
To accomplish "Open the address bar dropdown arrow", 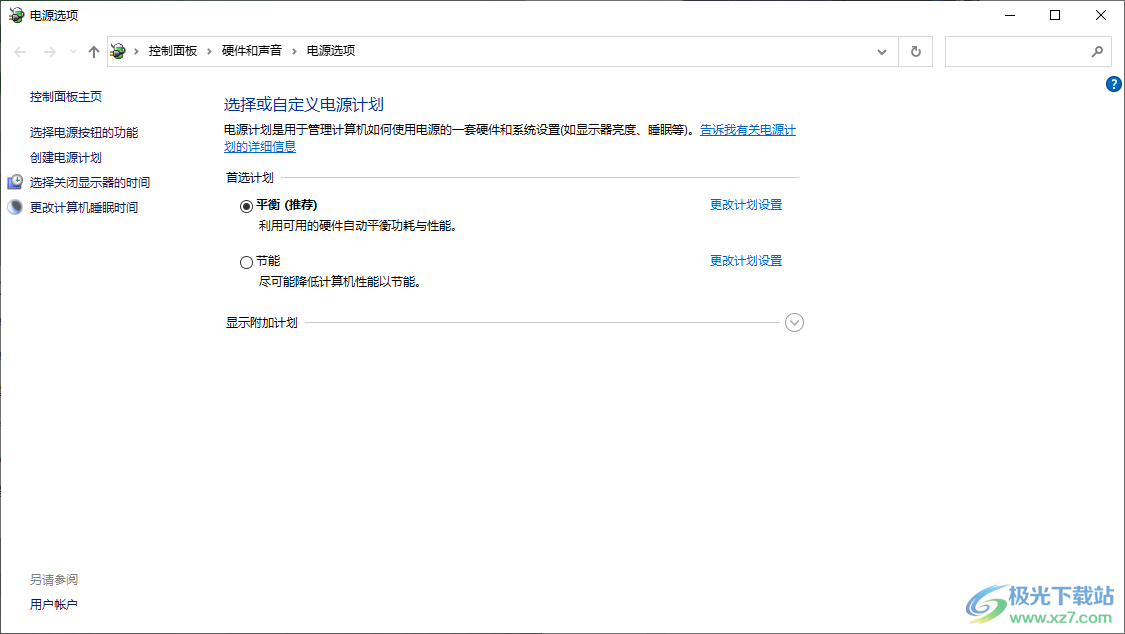I will (x=881, y=51).
